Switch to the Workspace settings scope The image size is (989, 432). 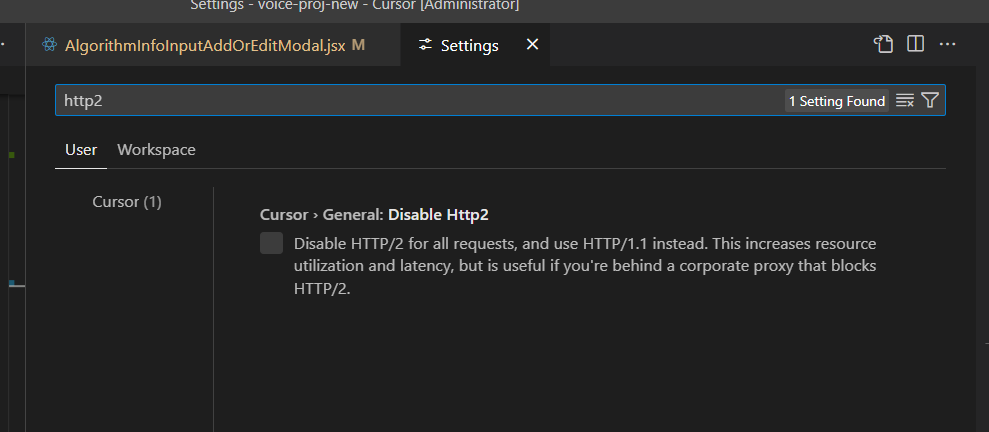[x=156, y=150]
